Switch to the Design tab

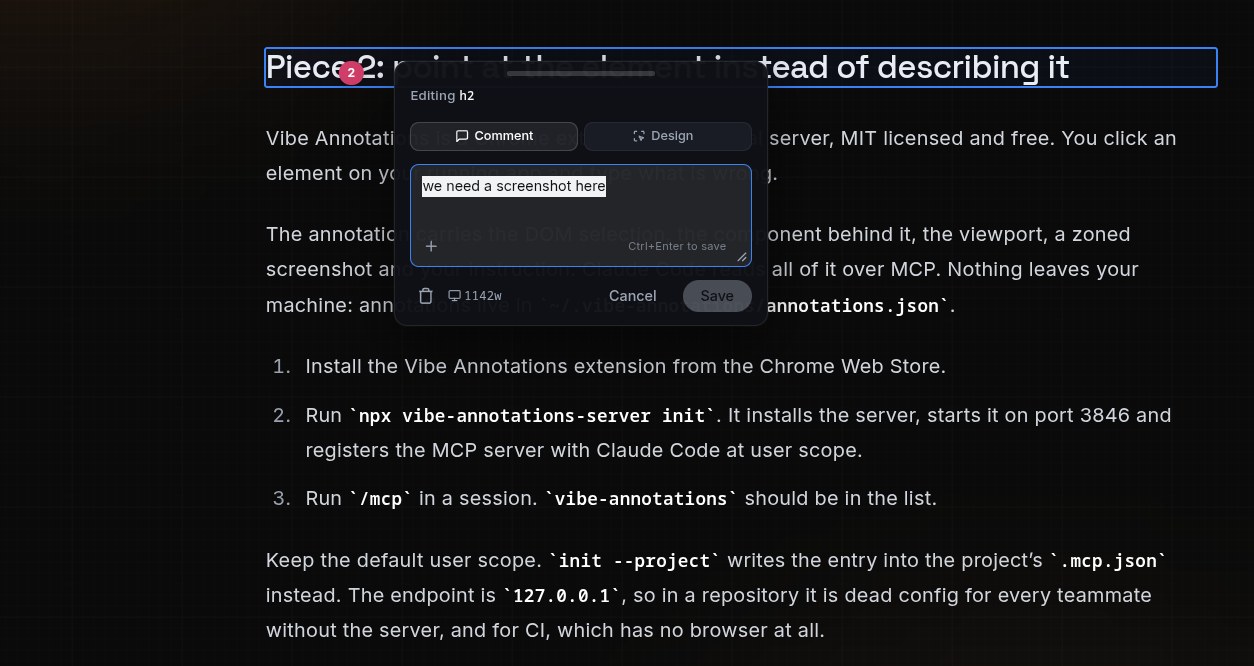click(668, 136)
